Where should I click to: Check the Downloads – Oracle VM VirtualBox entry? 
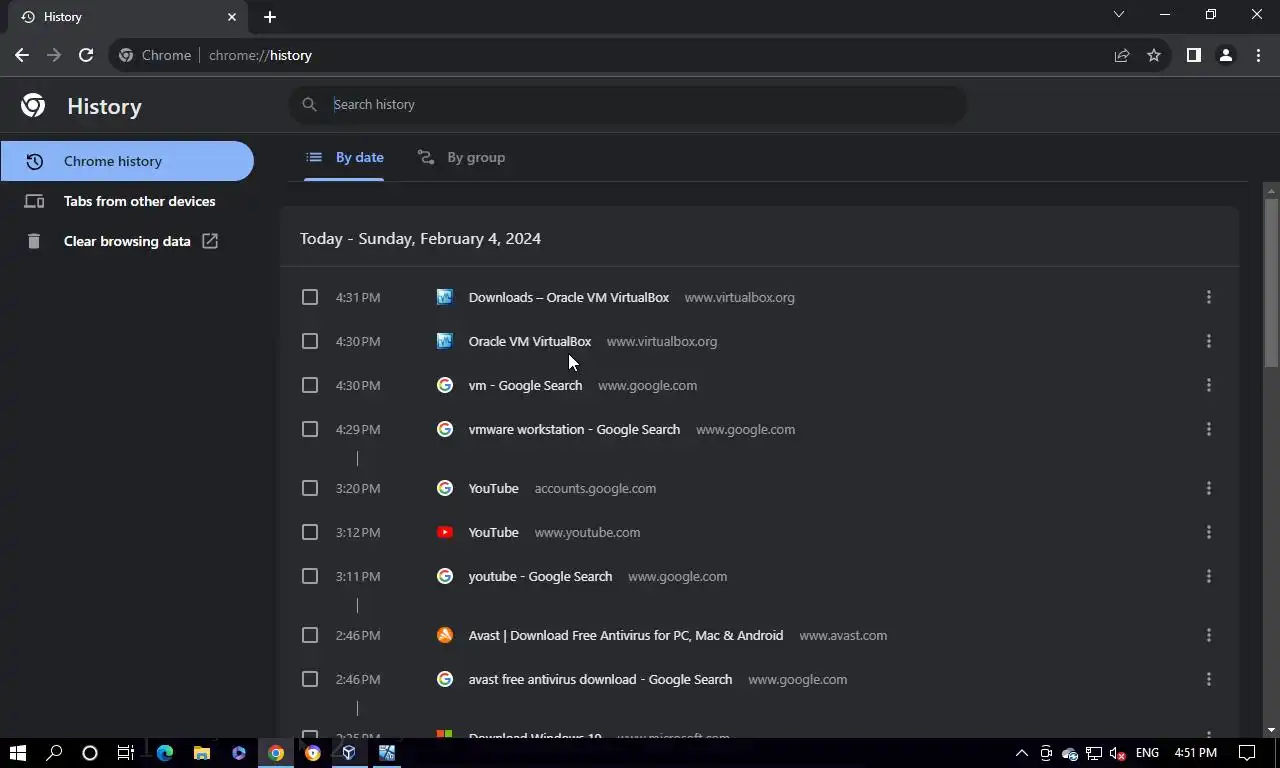coord(310,297)
